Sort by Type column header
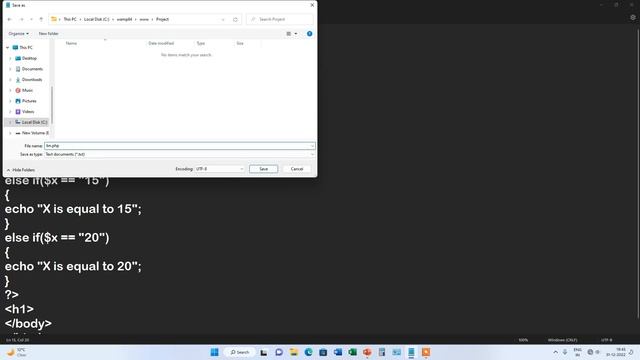The image size is (640, 360). coord(201,43)
